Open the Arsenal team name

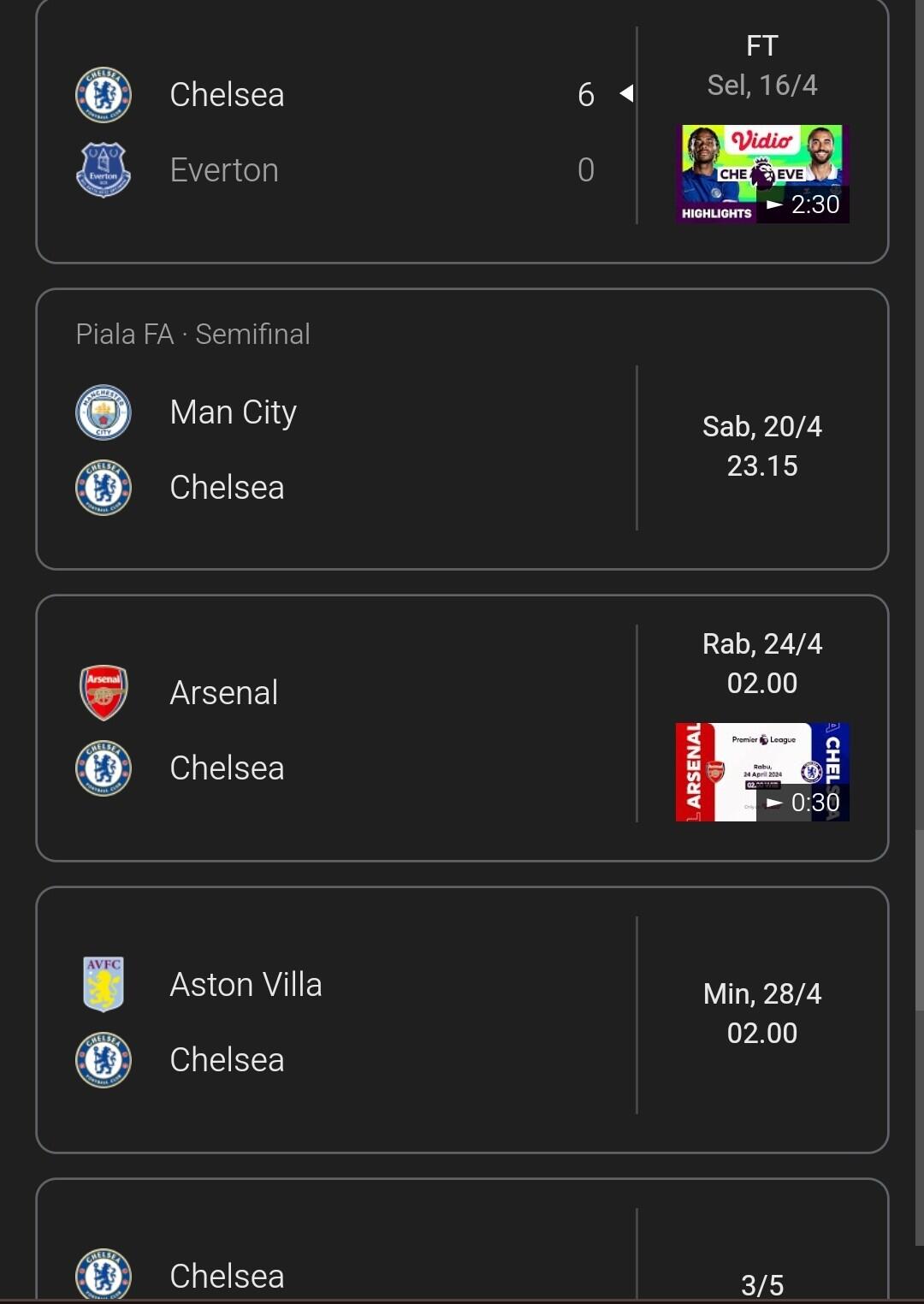(x=224, y=693)
